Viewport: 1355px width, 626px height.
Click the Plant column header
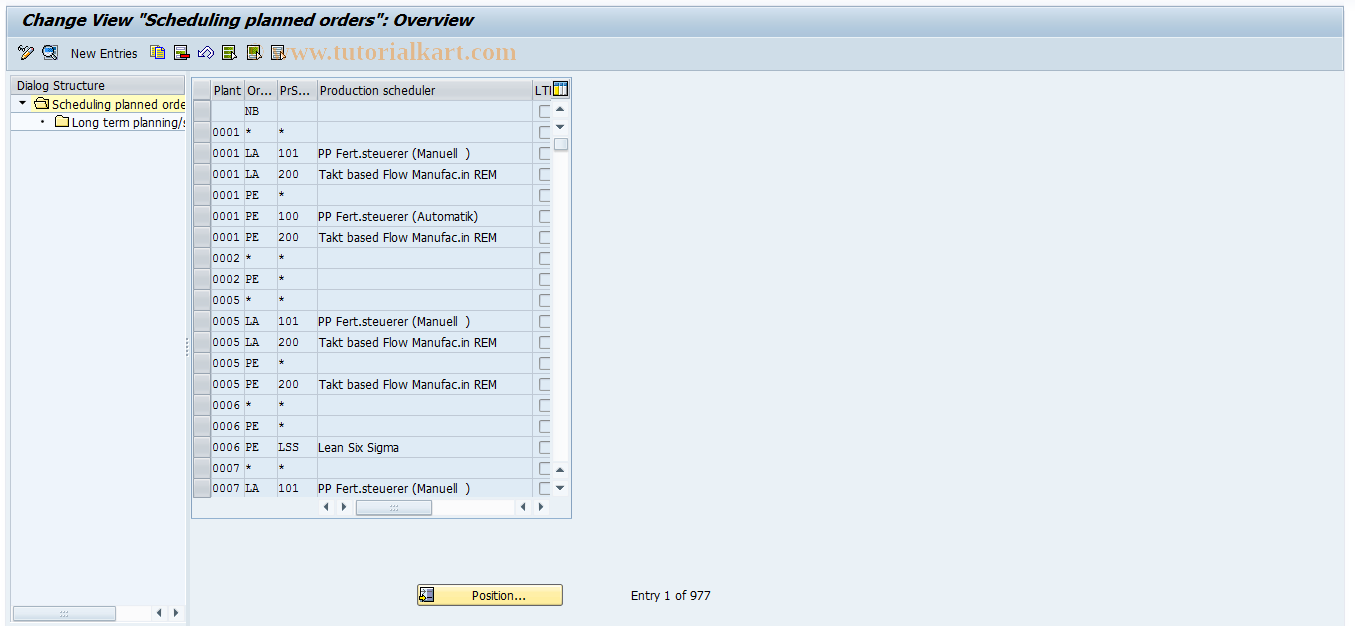(x=227, y=90)
